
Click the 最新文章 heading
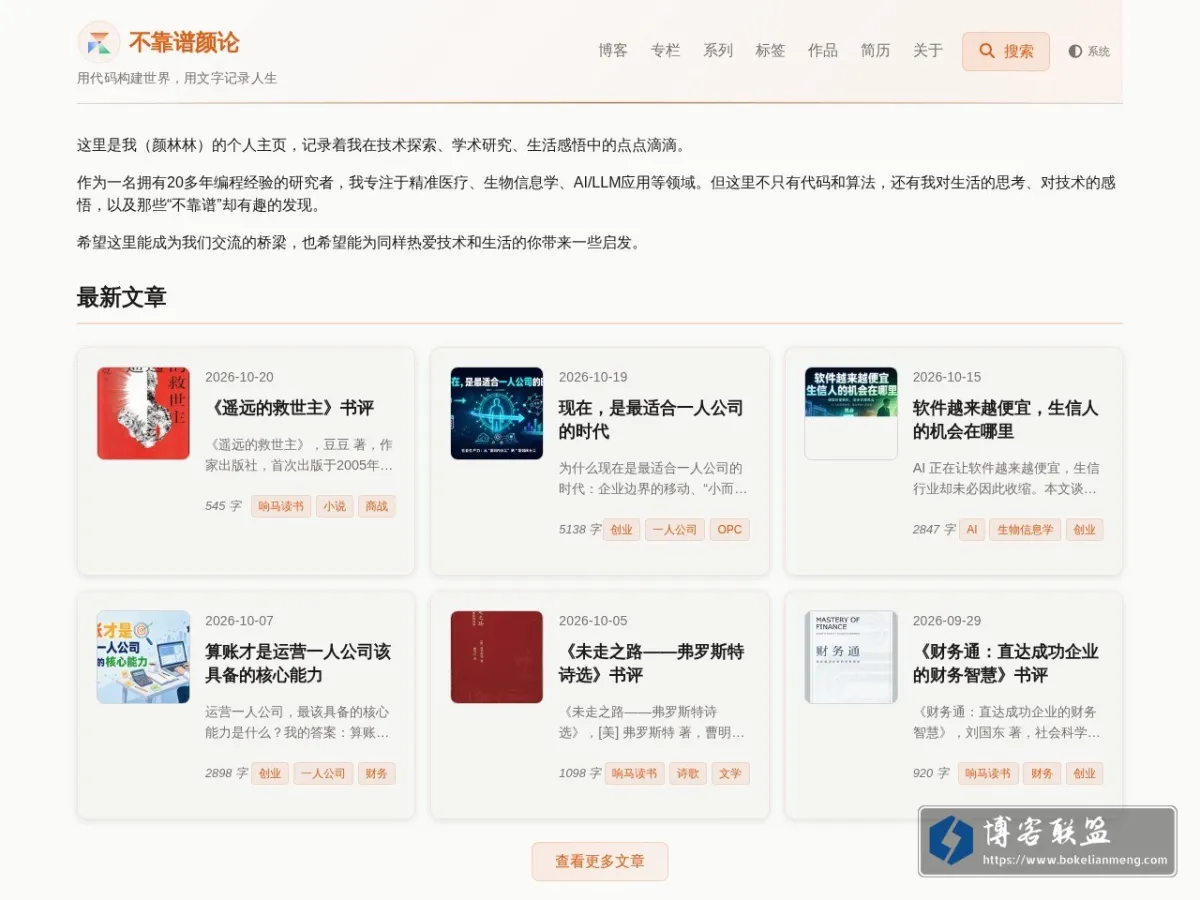pos(121,298)
